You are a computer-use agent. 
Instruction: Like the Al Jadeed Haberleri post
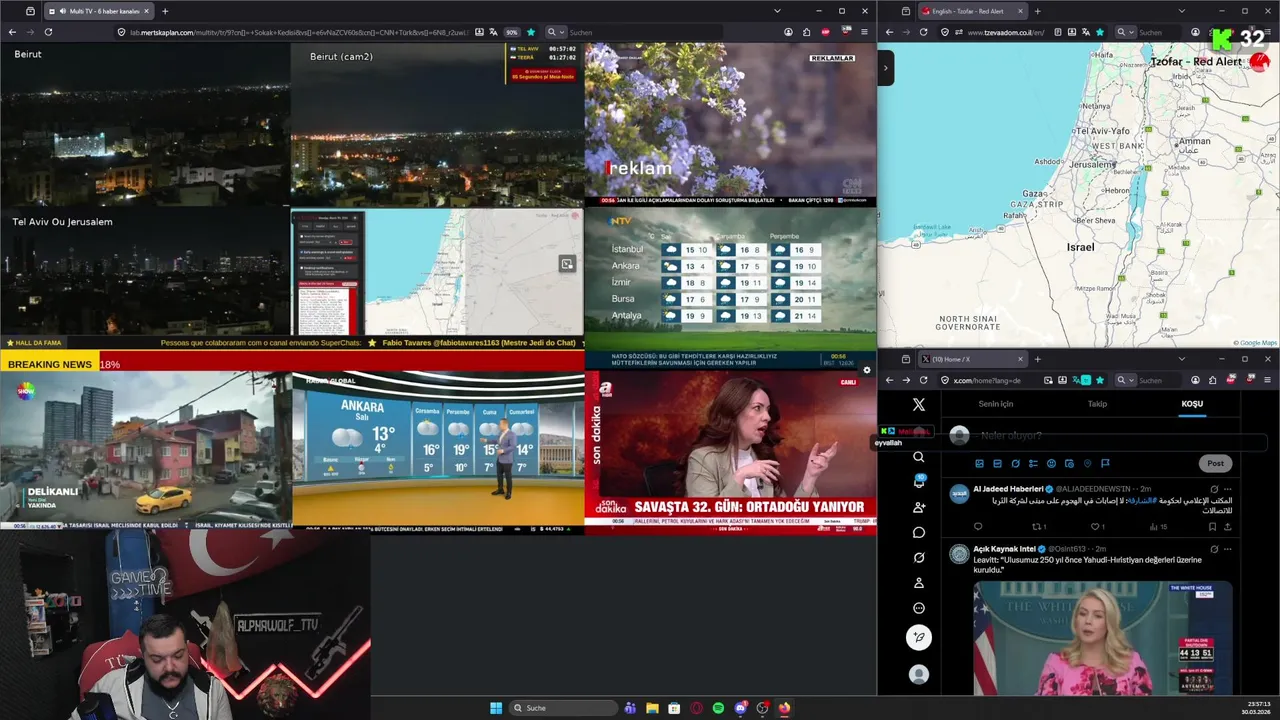tap(1097, 527)
